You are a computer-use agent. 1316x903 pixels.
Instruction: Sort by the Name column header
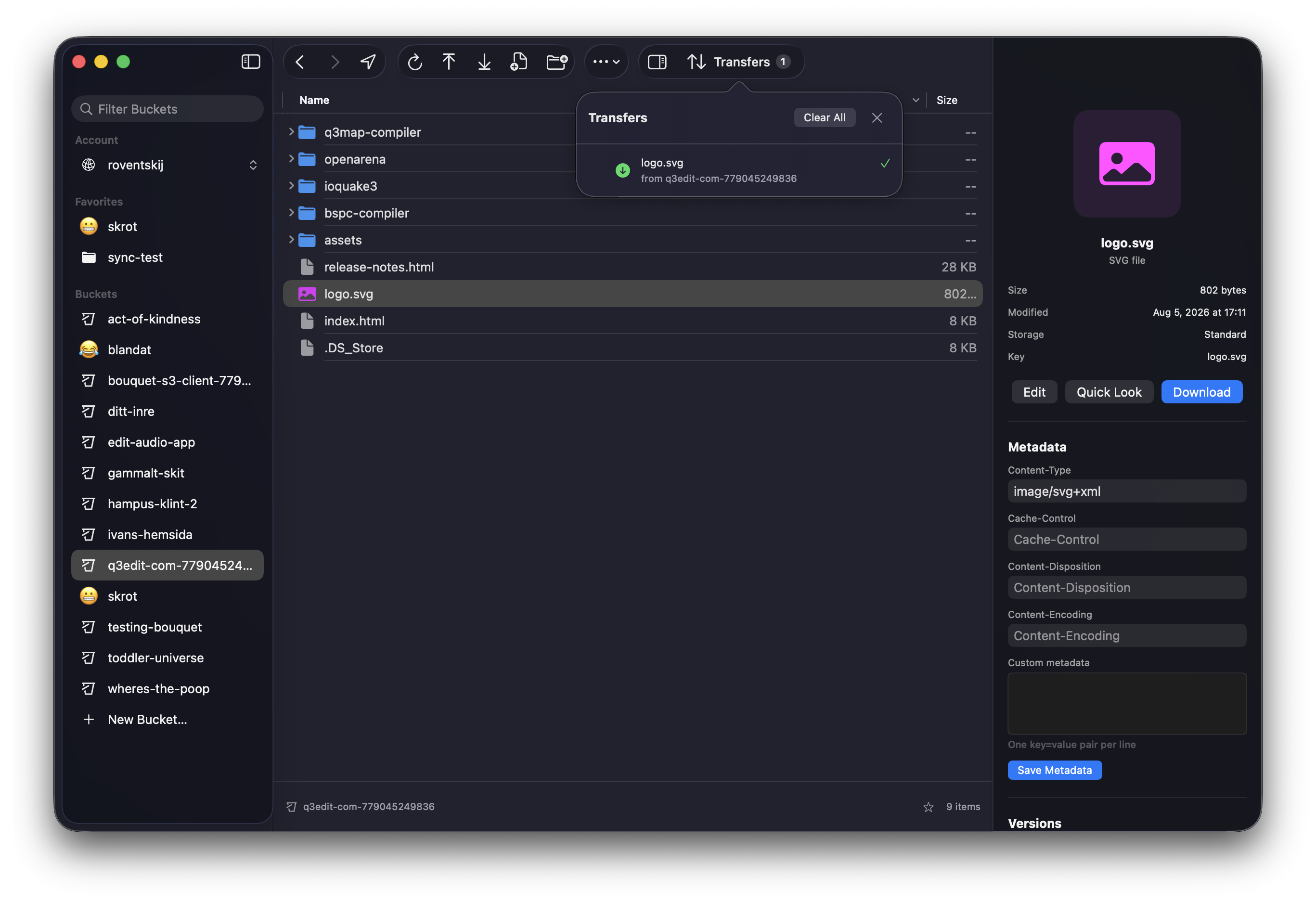click(x=314, y=100)
